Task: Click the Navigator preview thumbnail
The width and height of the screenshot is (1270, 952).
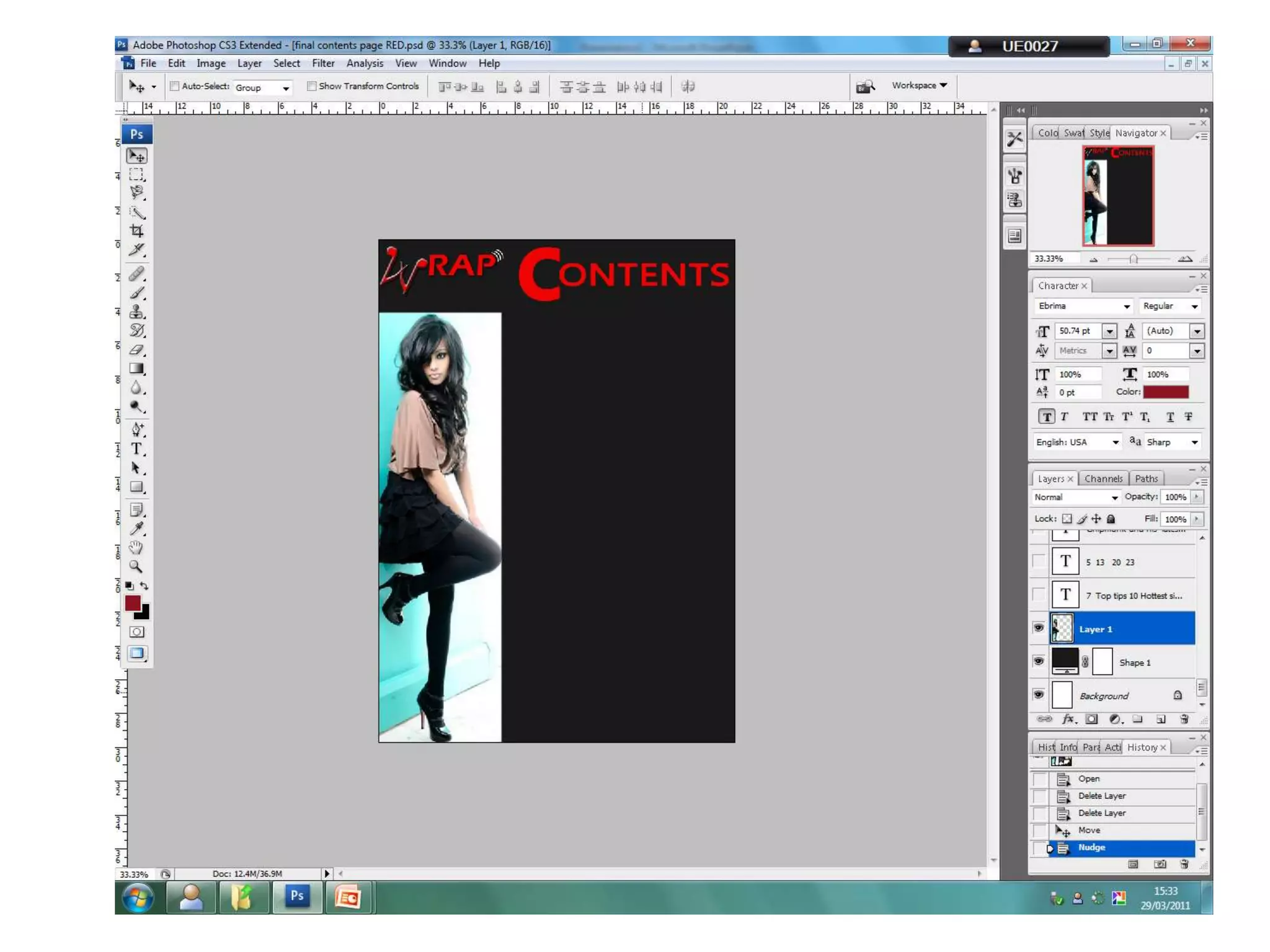Action: tap(1118, 196)
